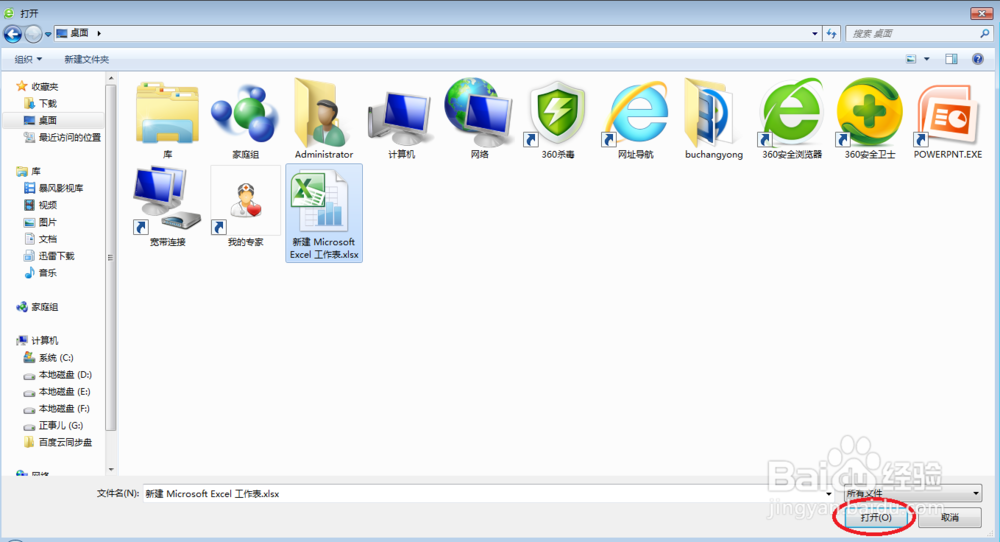Click the search magnifier icon
1000x542 pixels.
(x=985, y=34)
